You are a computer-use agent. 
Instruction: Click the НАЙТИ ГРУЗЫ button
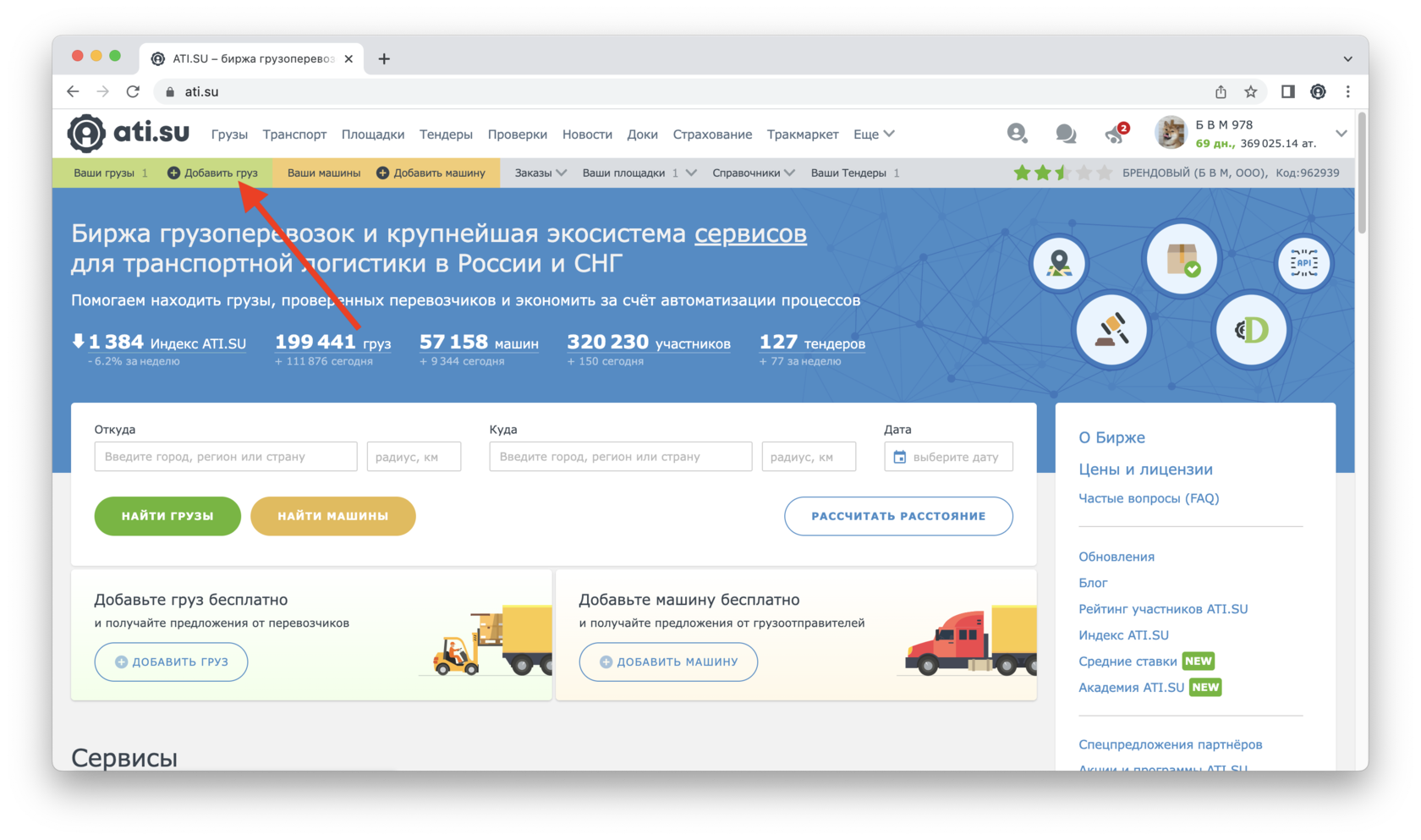[167, 516]
